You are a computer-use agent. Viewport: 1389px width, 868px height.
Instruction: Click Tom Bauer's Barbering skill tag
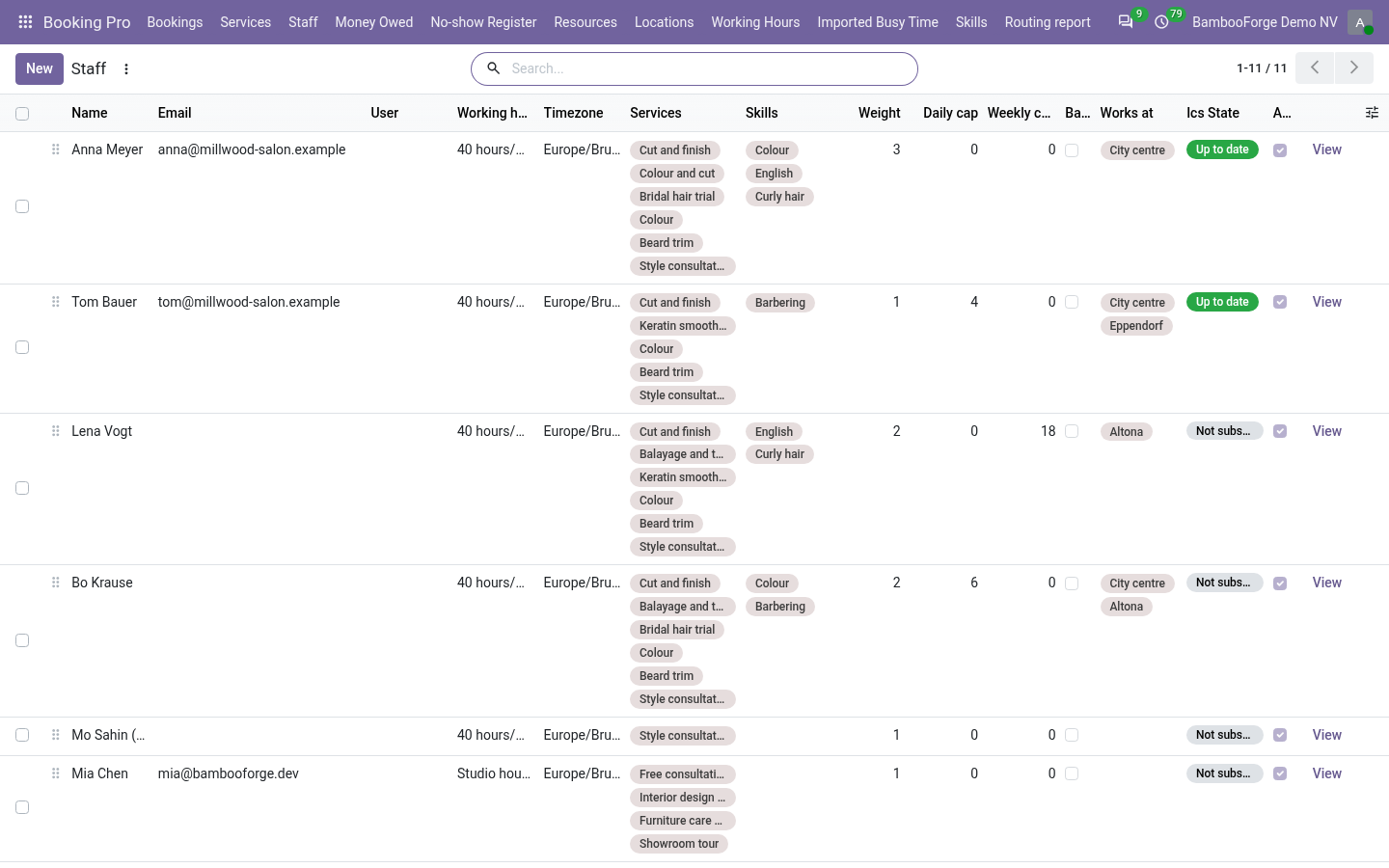[x=780, y=303]
